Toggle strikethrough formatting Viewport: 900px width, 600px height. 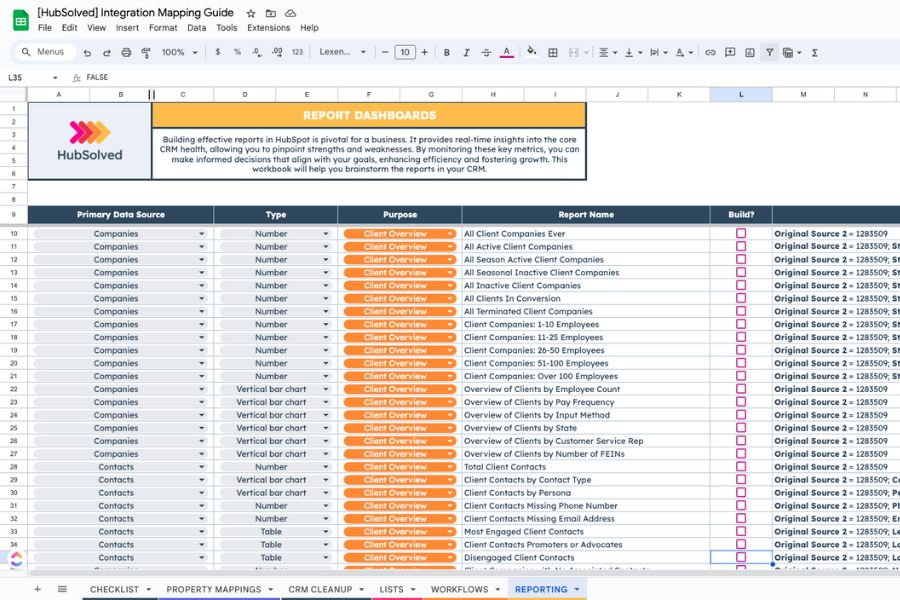point(486,52)
